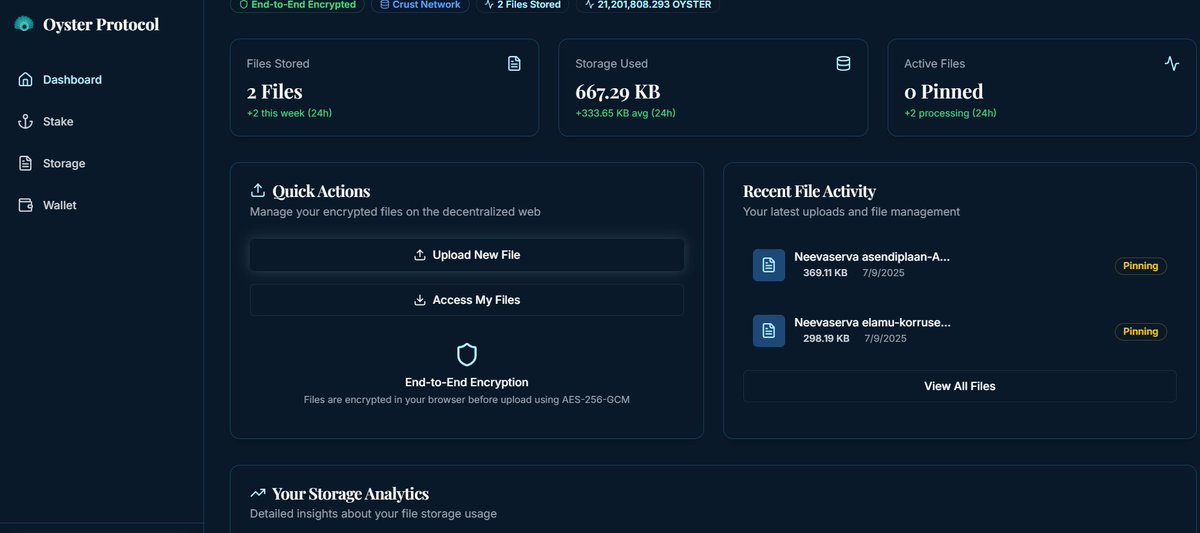1200x533 pixels.
Task: Open Neevaserva asendiplaan-A... file entry
Action: pyautogui.click(x=960, y=265)
